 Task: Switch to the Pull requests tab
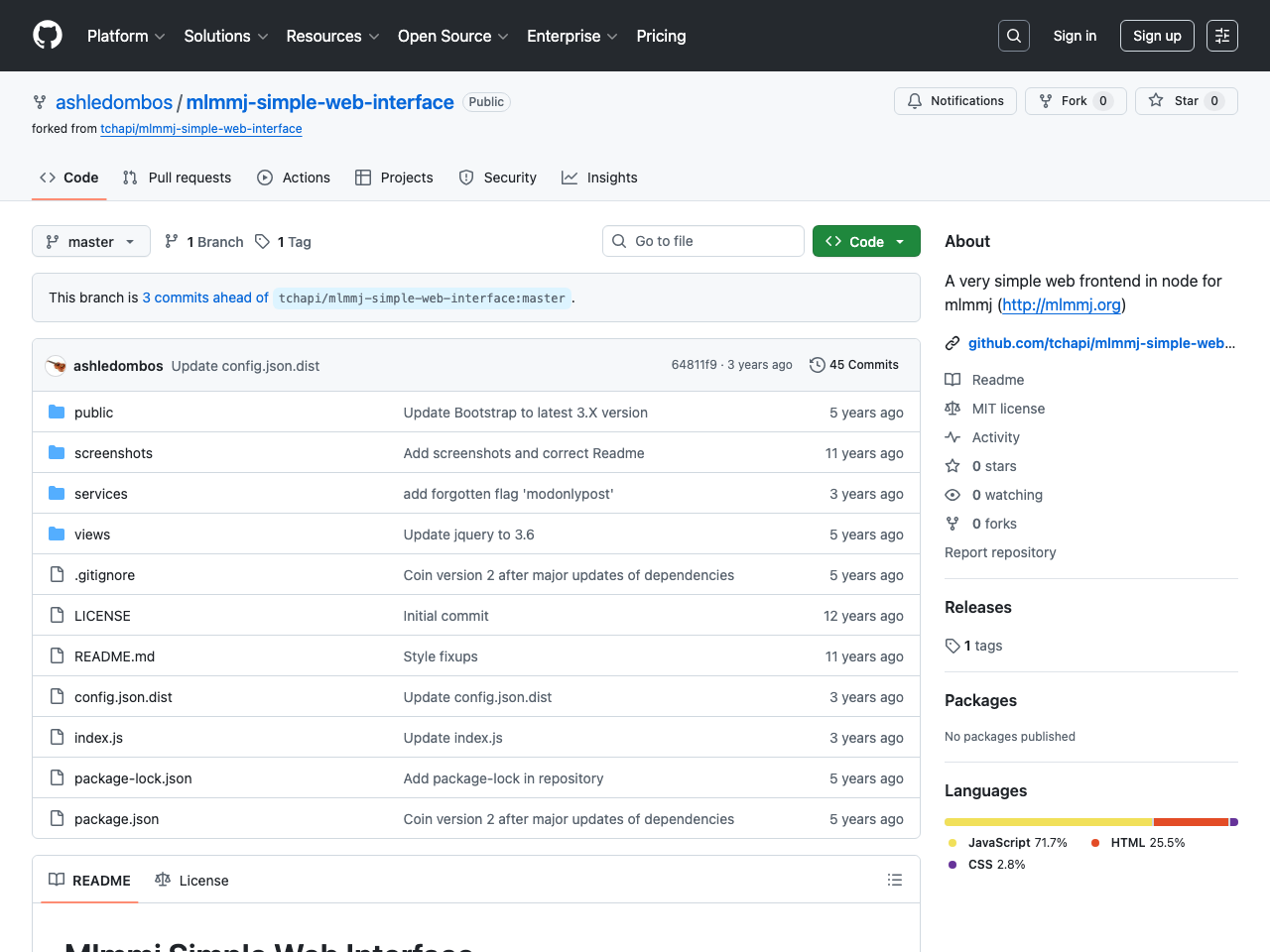(x=177, y=178)
